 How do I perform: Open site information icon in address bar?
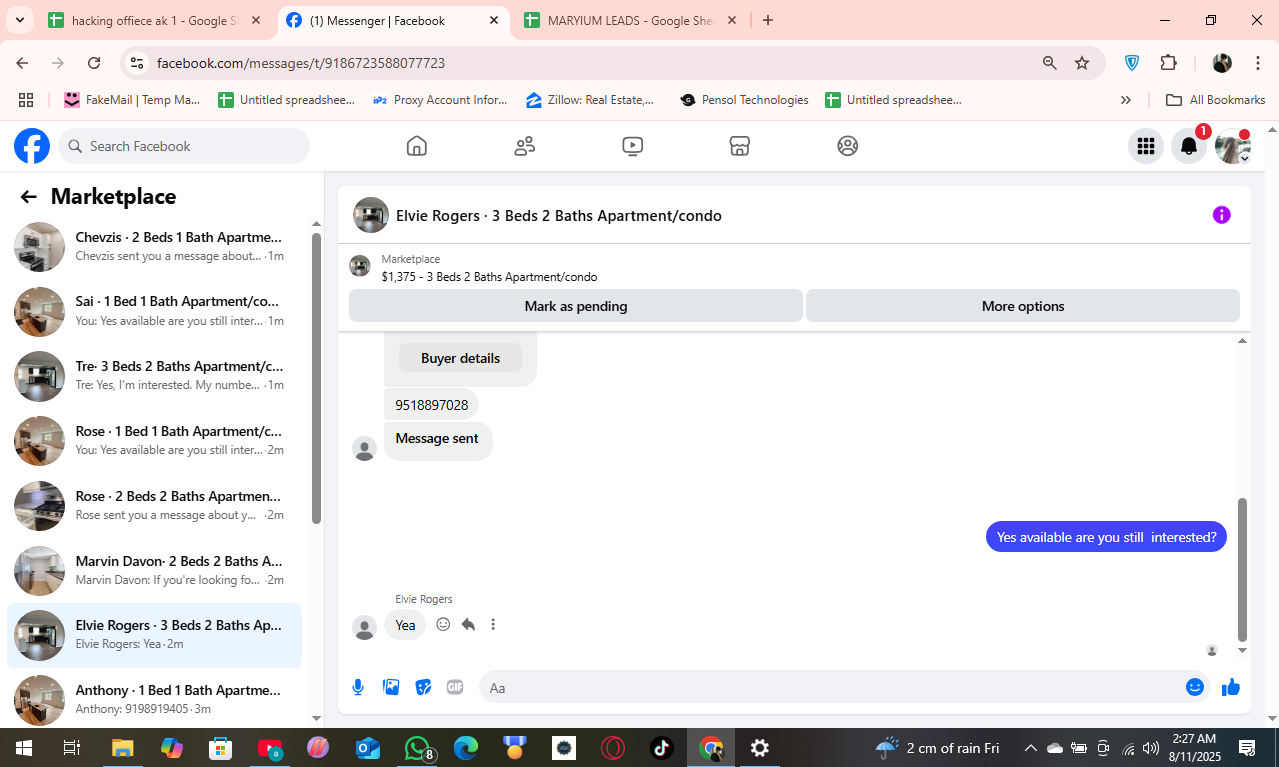tap(139, 63)
